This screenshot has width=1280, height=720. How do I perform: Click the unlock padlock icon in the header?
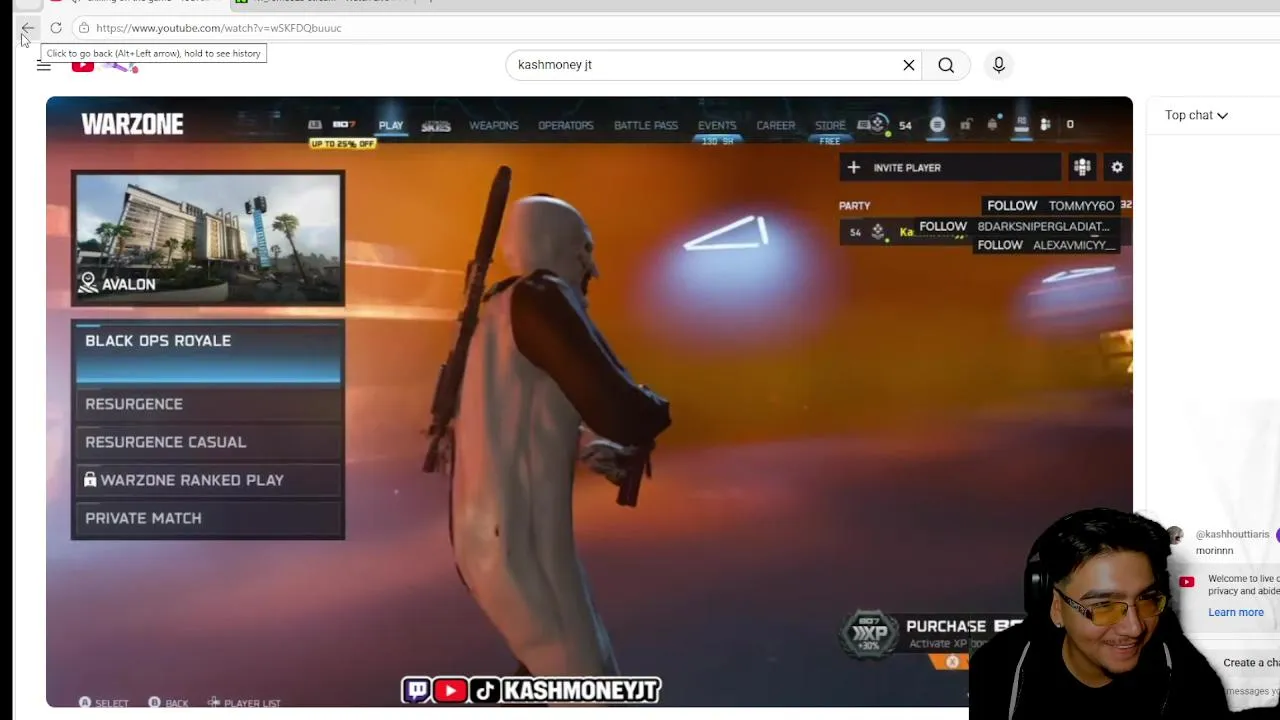pyautogui.click(x=965, y=124)
